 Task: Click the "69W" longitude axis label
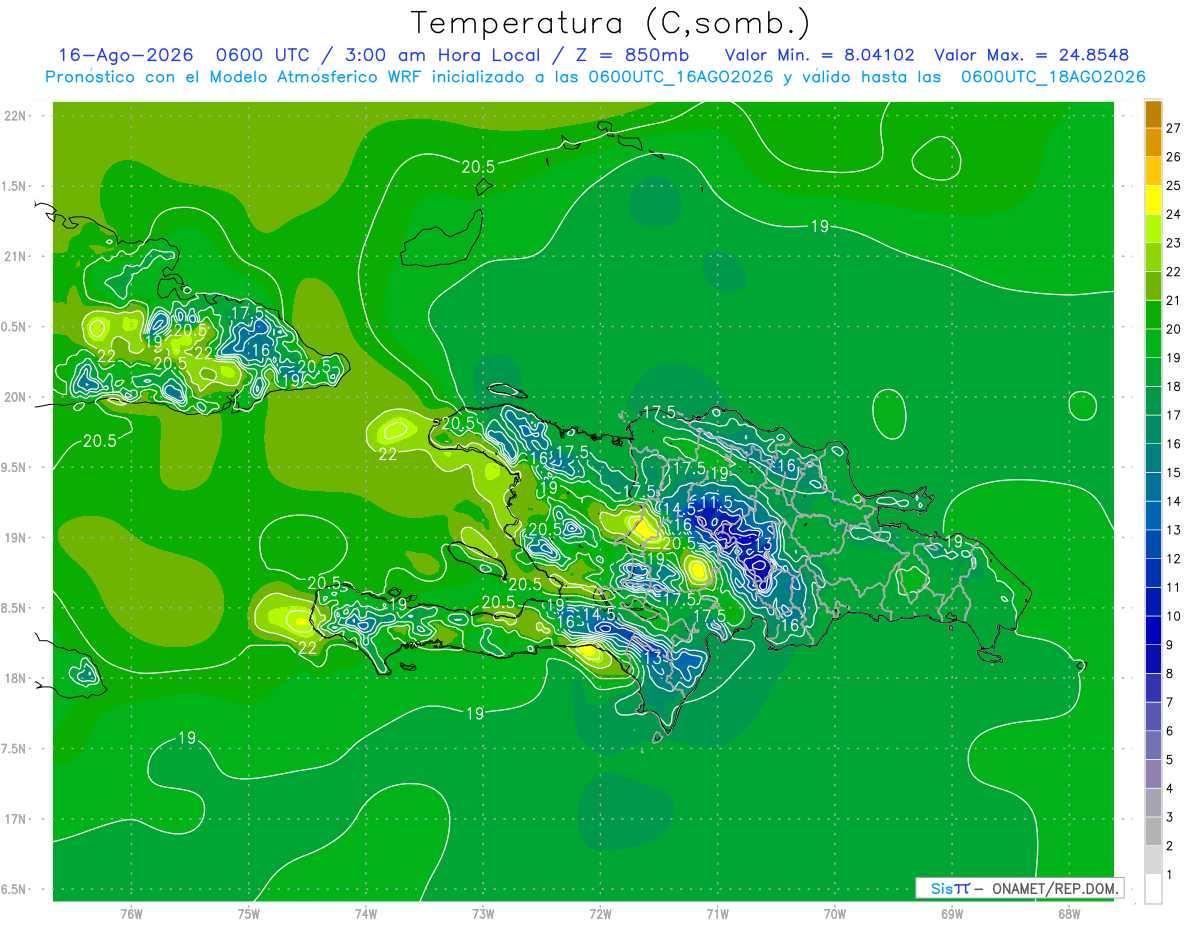(952, 913)
